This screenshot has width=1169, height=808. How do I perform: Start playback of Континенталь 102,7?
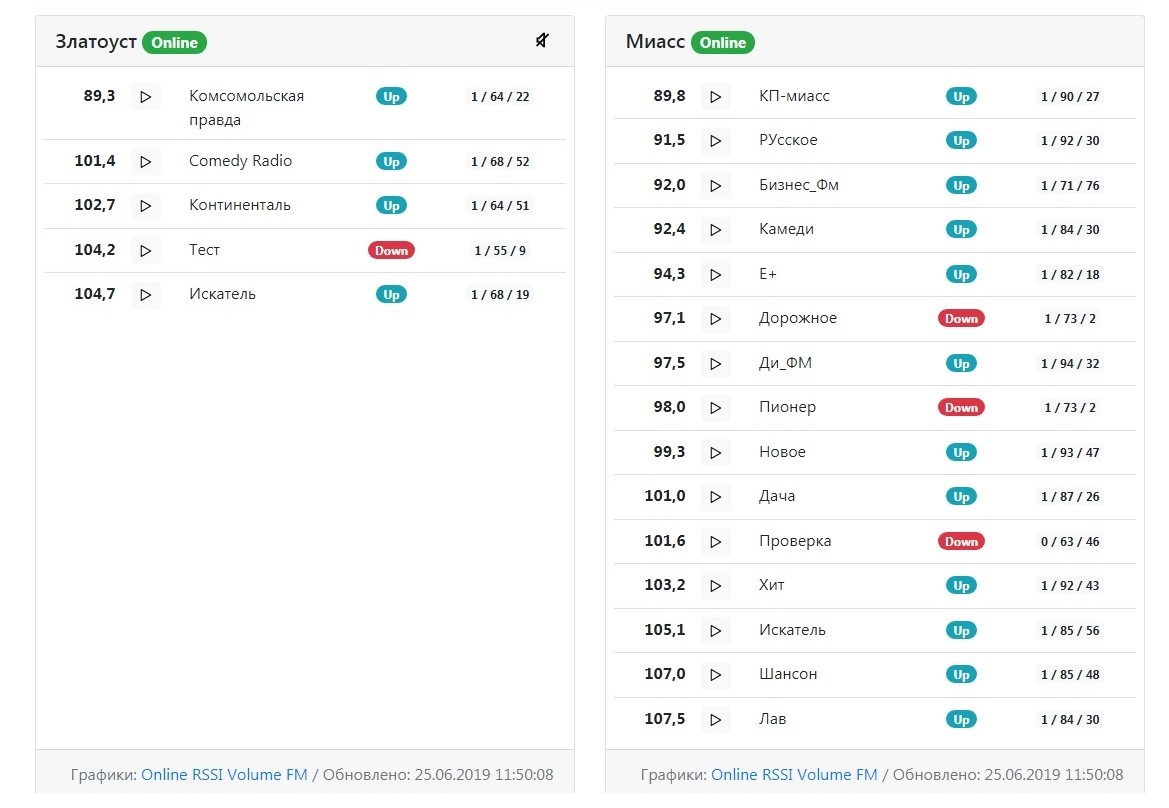coord(146,206)
